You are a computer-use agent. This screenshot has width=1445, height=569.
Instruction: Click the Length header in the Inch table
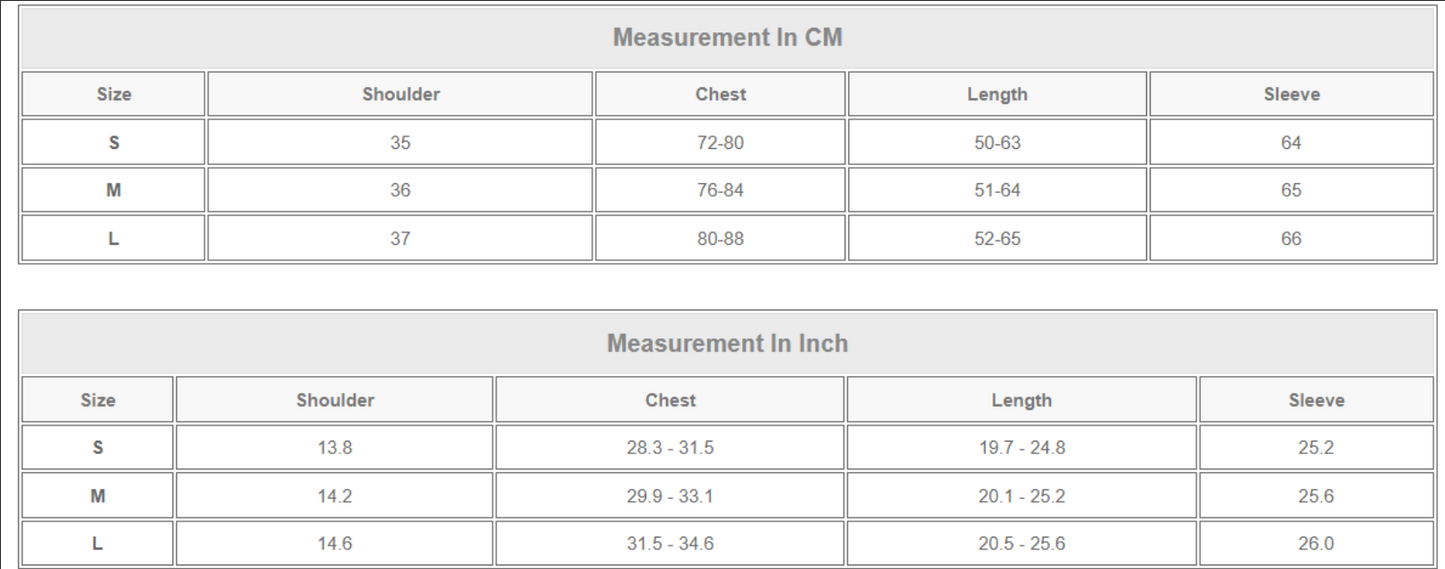[x=1021, y=400]
